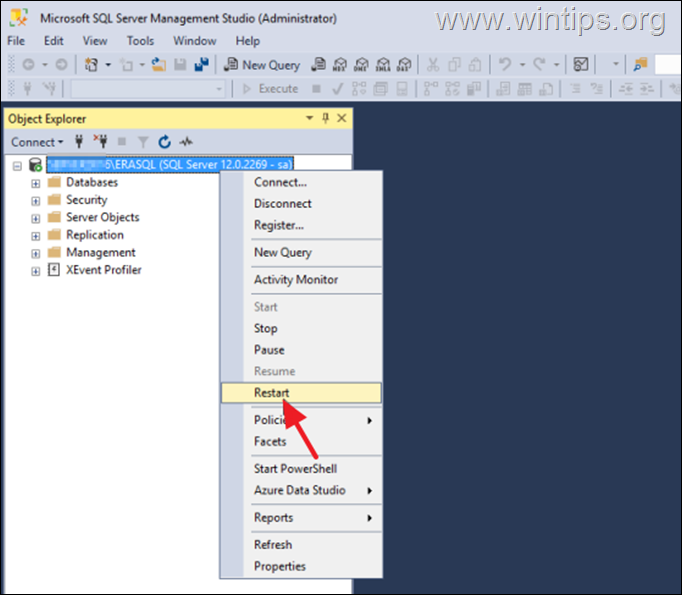Expand the Replication folder

coord(35,236)
